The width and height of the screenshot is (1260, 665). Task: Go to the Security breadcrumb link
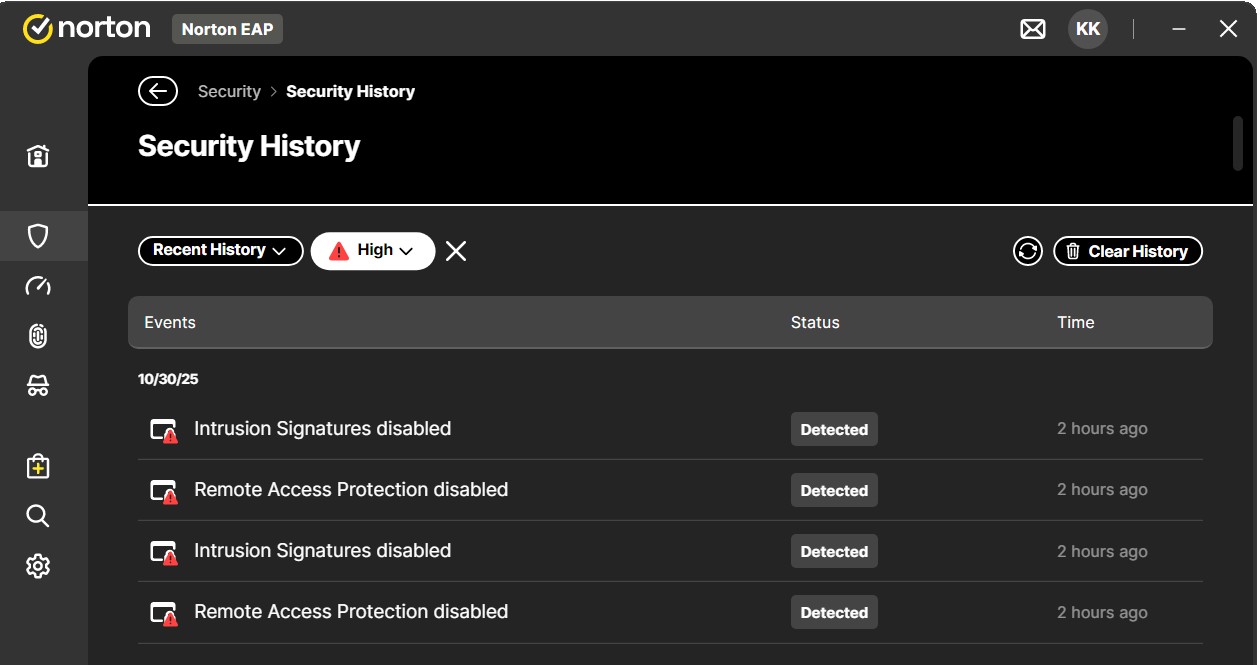(229, 91)
